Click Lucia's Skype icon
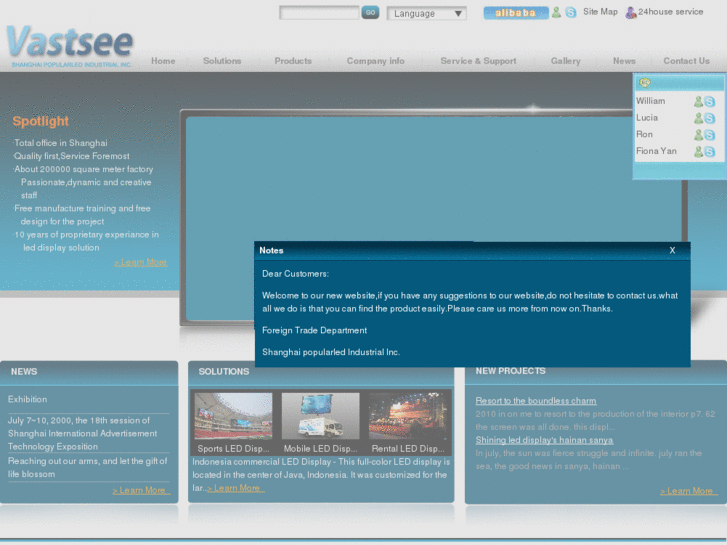 (709, 118)
